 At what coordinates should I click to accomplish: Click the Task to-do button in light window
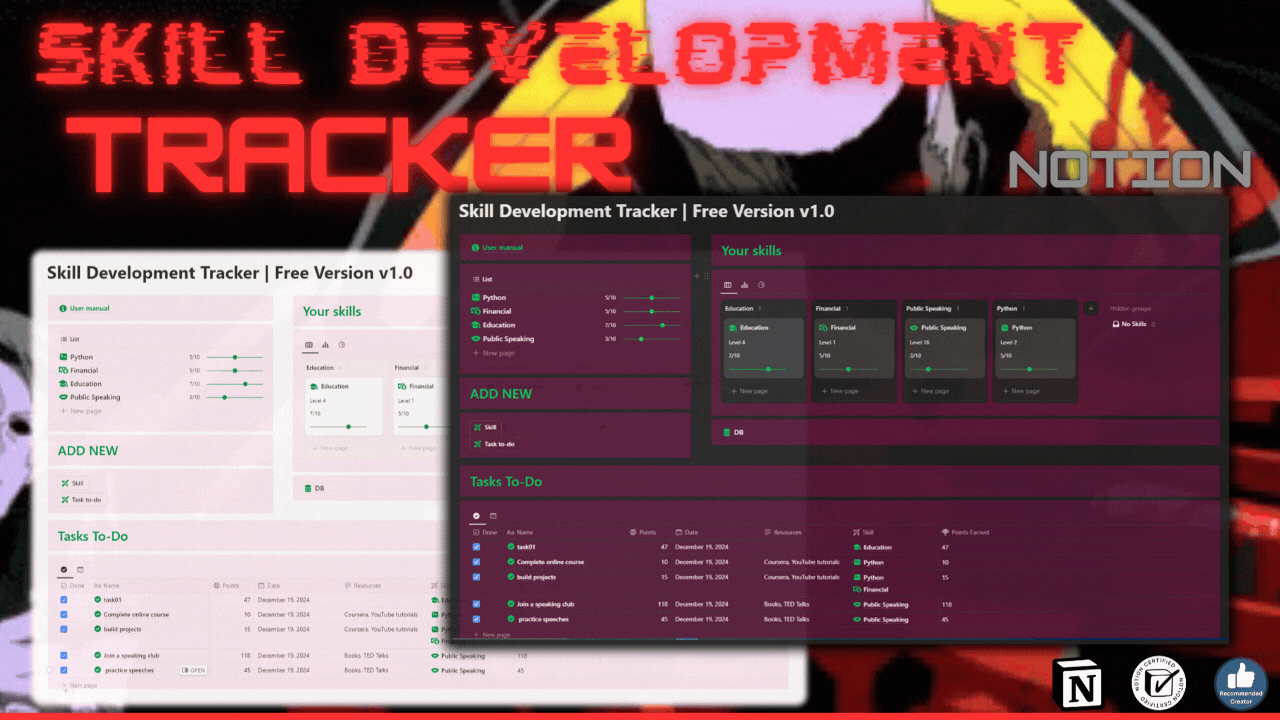pyautogui.click(x=81, y=499)
